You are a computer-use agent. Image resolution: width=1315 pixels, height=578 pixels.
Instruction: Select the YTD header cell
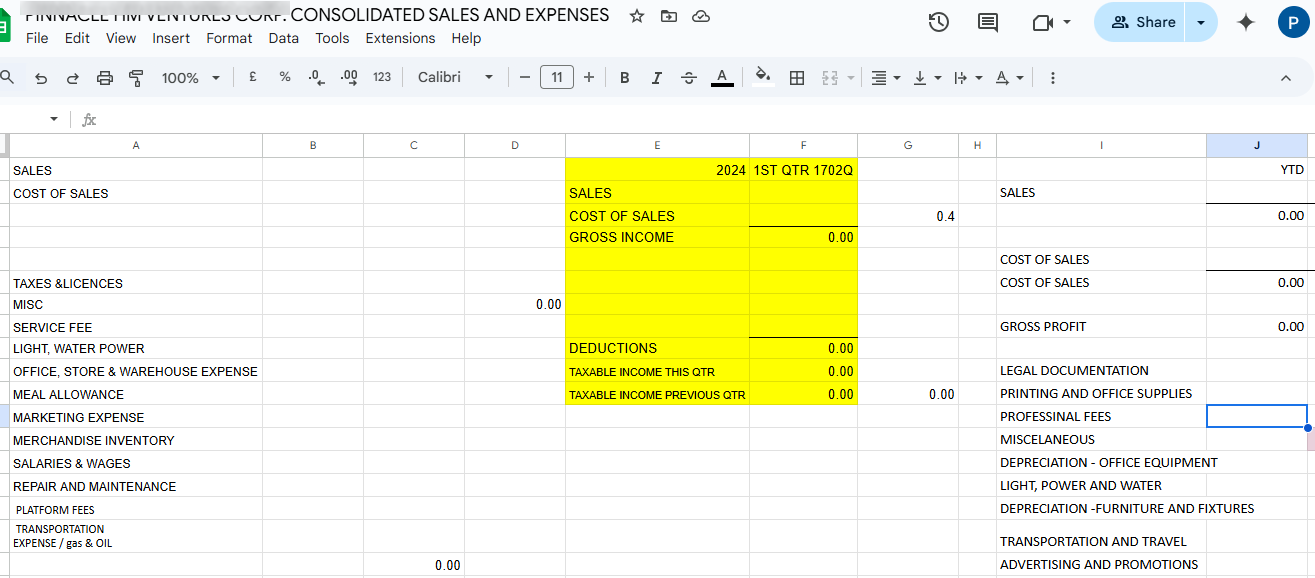(x=1257, y=170)
